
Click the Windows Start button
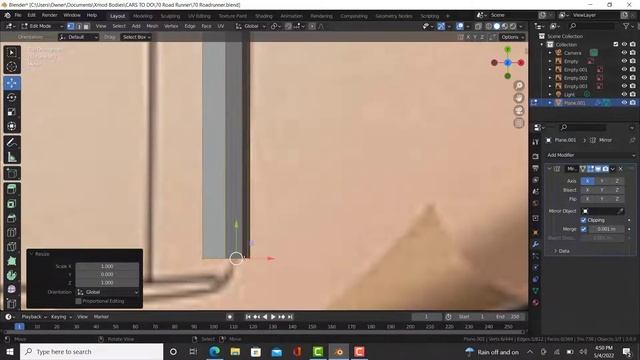[9, 352]
